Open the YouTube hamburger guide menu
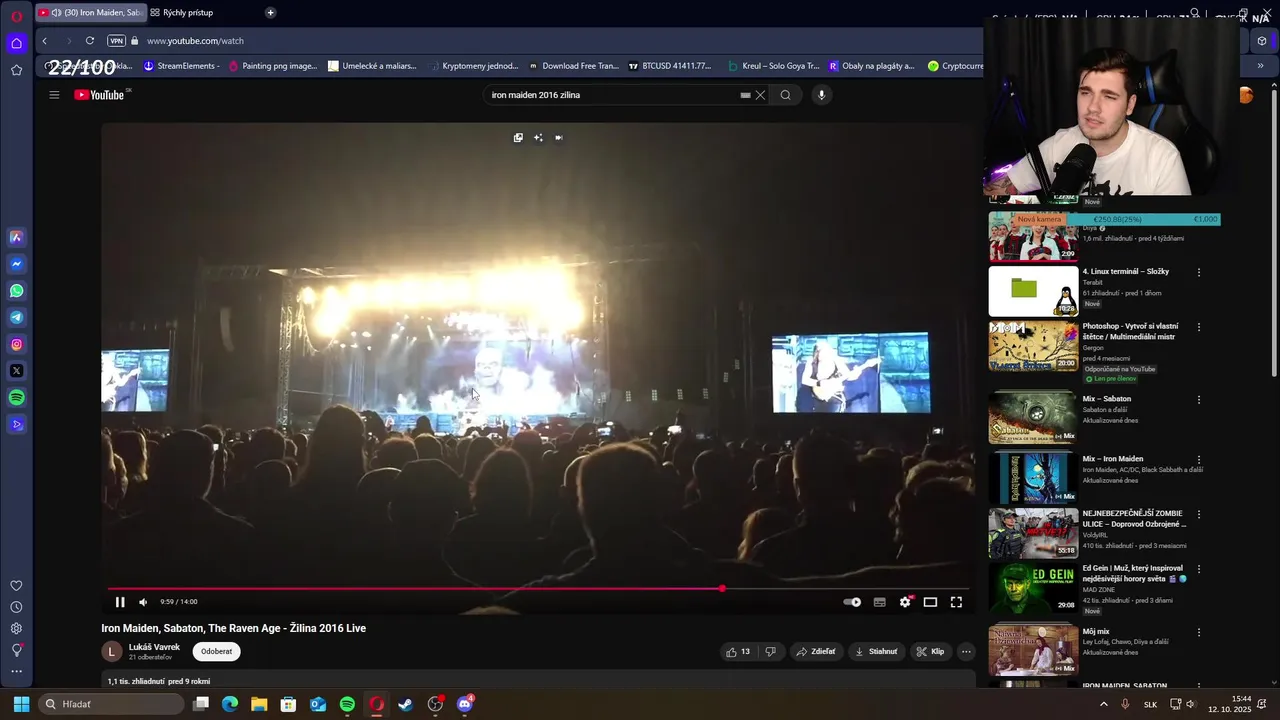Viewport: 1280px width, 720px height. pyautogui.click(x=54, y=95)
